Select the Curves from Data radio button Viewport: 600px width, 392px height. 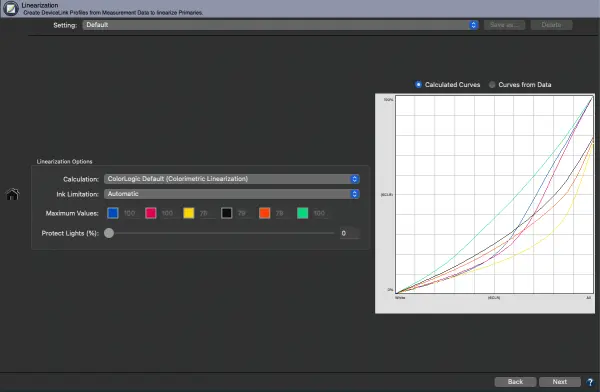pyautogui.click(x=492, y=85)
